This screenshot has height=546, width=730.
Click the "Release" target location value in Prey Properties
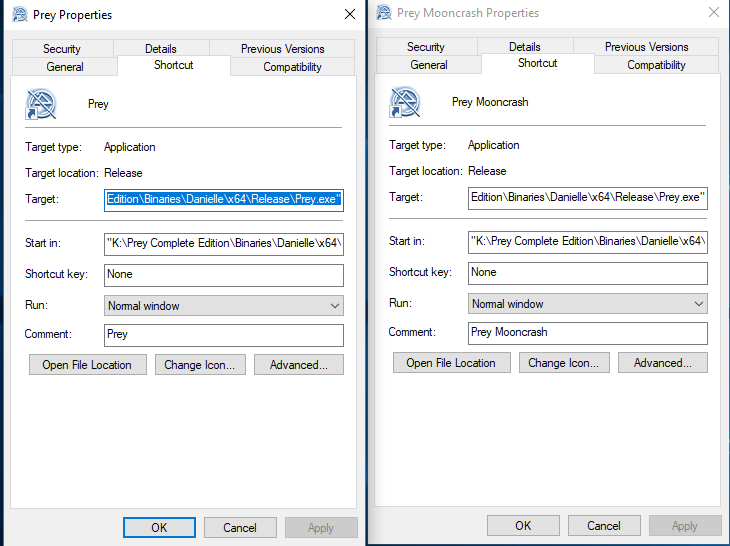[123, 173]
